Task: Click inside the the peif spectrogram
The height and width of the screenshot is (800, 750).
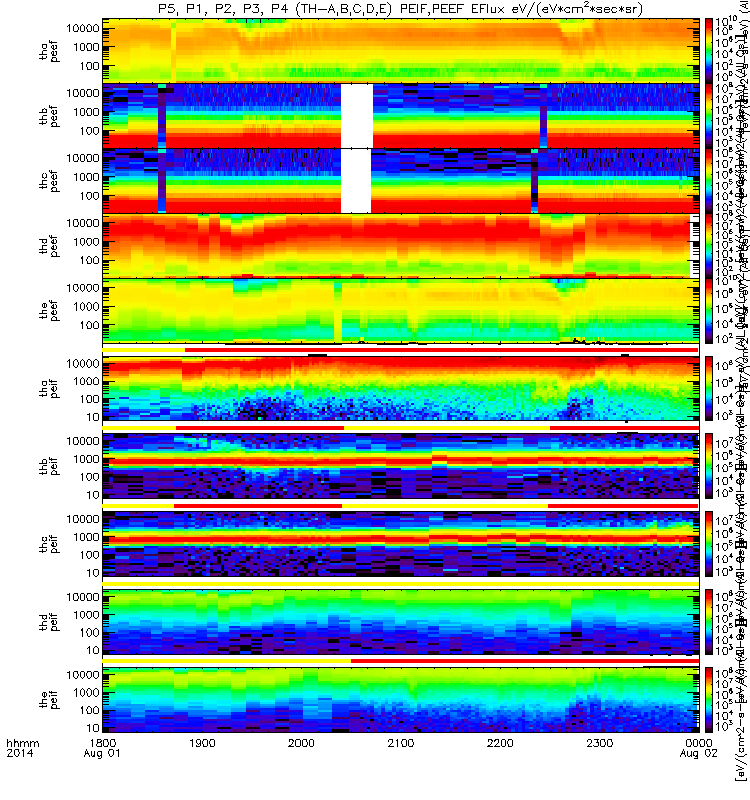Action: click(x=401, y=699)
